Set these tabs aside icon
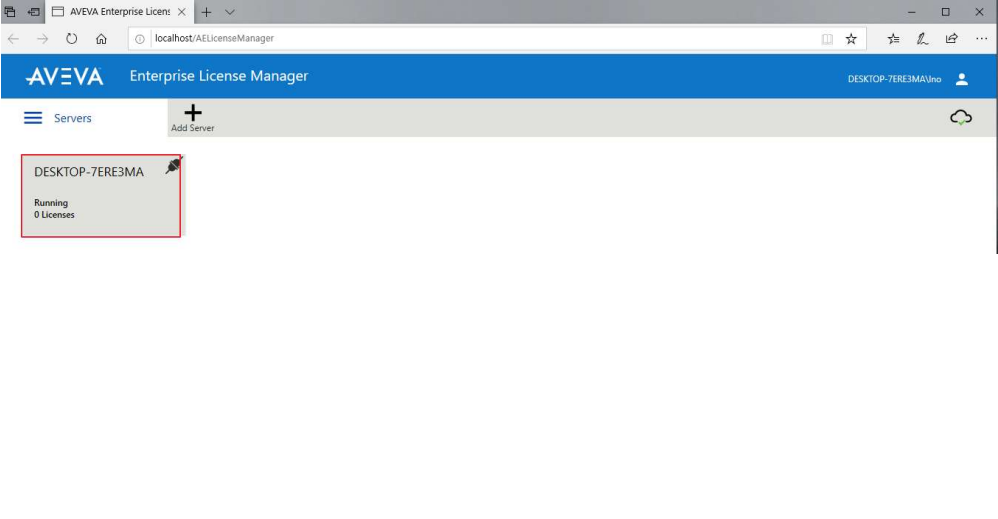Screen dimensions: 998x519 click(33, 11)
